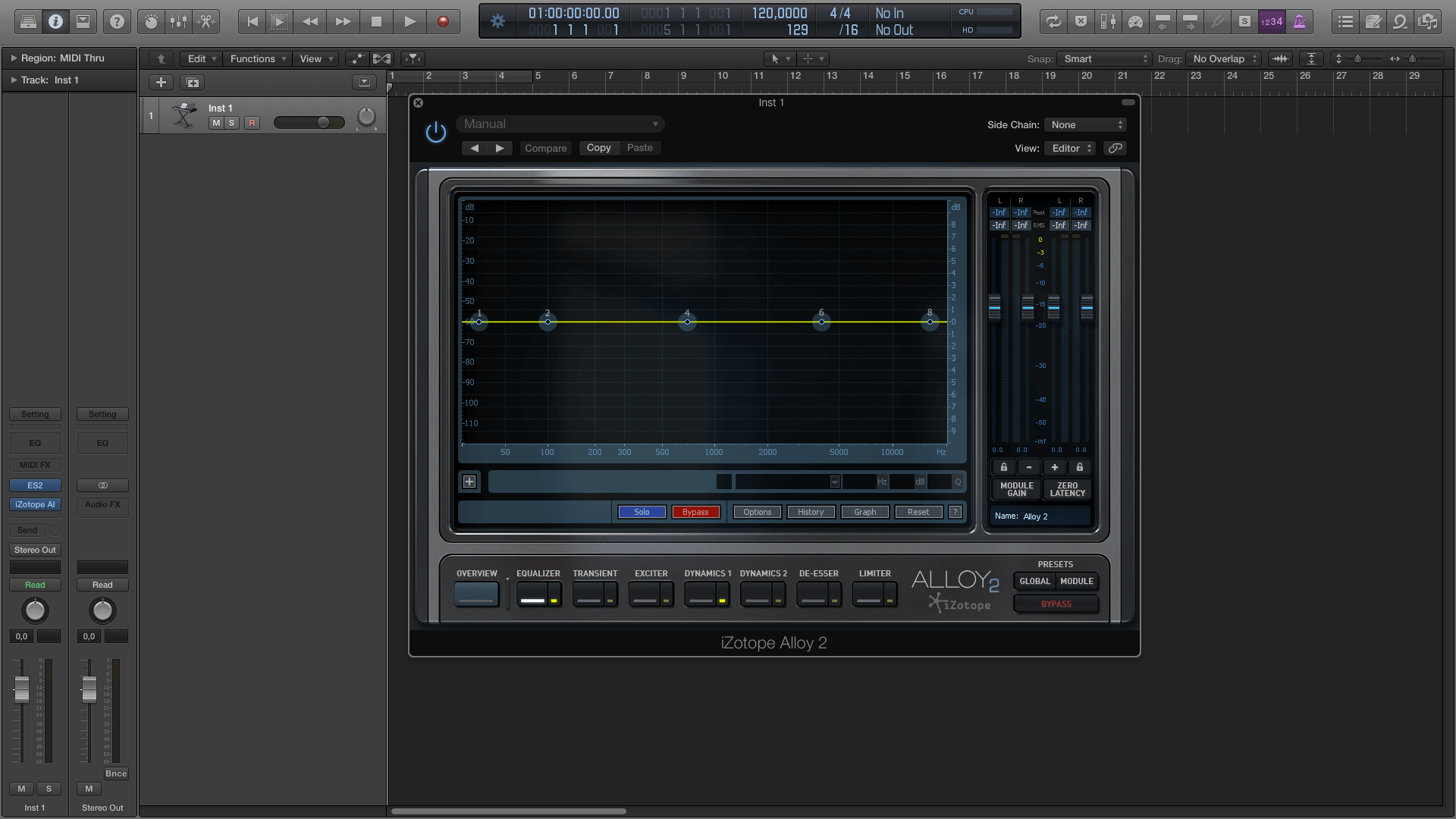Open the Tuner tuning fork icon
Image resolution: width=1456 pixels, height=819 pixels.
[1217, 22]
